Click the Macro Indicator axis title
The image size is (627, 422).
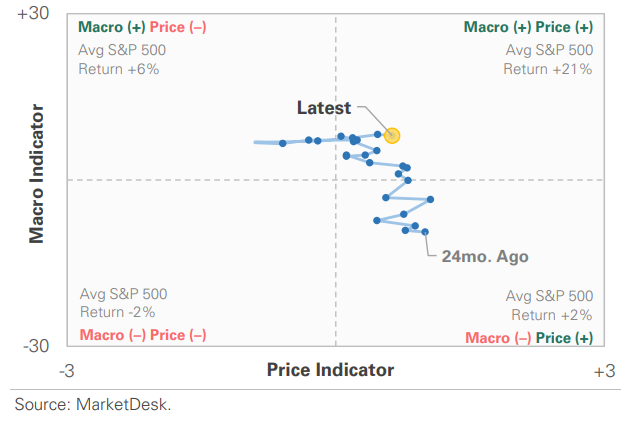(x=36, y=174)
